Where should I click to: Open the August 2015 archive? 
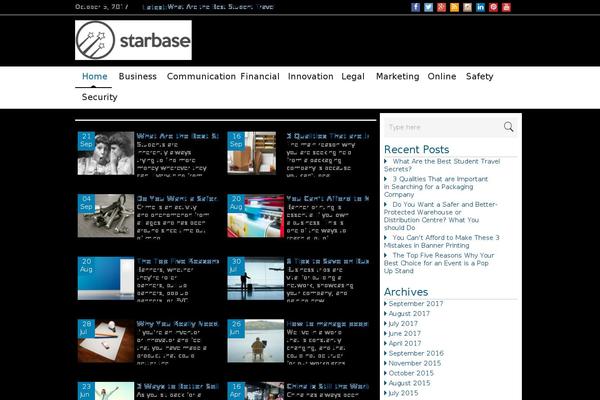[x=409, y=383]
